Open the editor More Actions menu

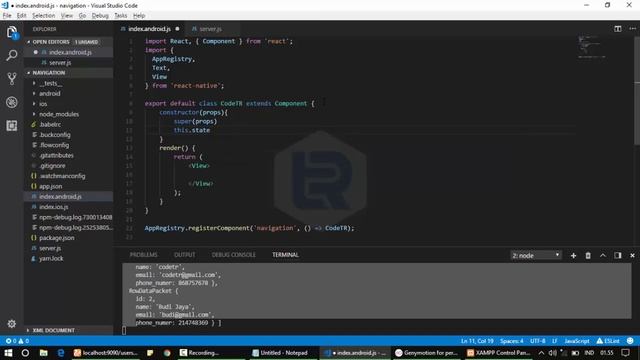point(632,29)
